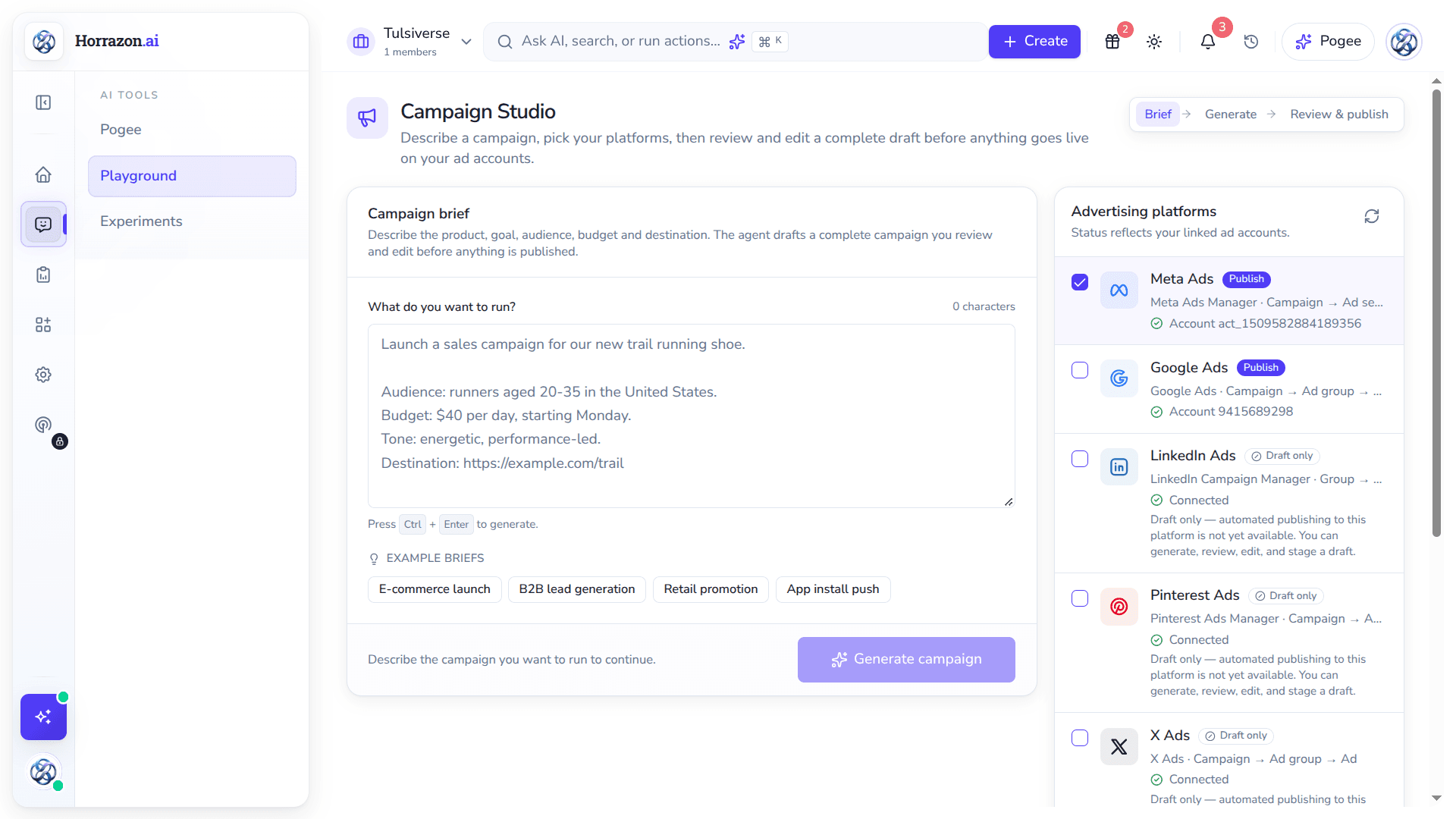The image size is (1456, 819).
Task: Choose the Retail promotion example brief
Action: coord(711,589)
